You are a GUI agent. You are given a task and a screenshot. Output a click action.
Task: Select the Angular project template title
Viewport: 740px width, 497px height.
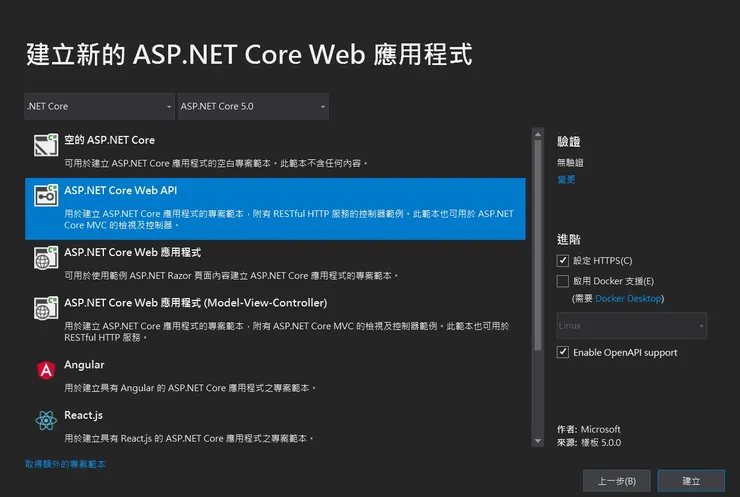tap(84, 365)
